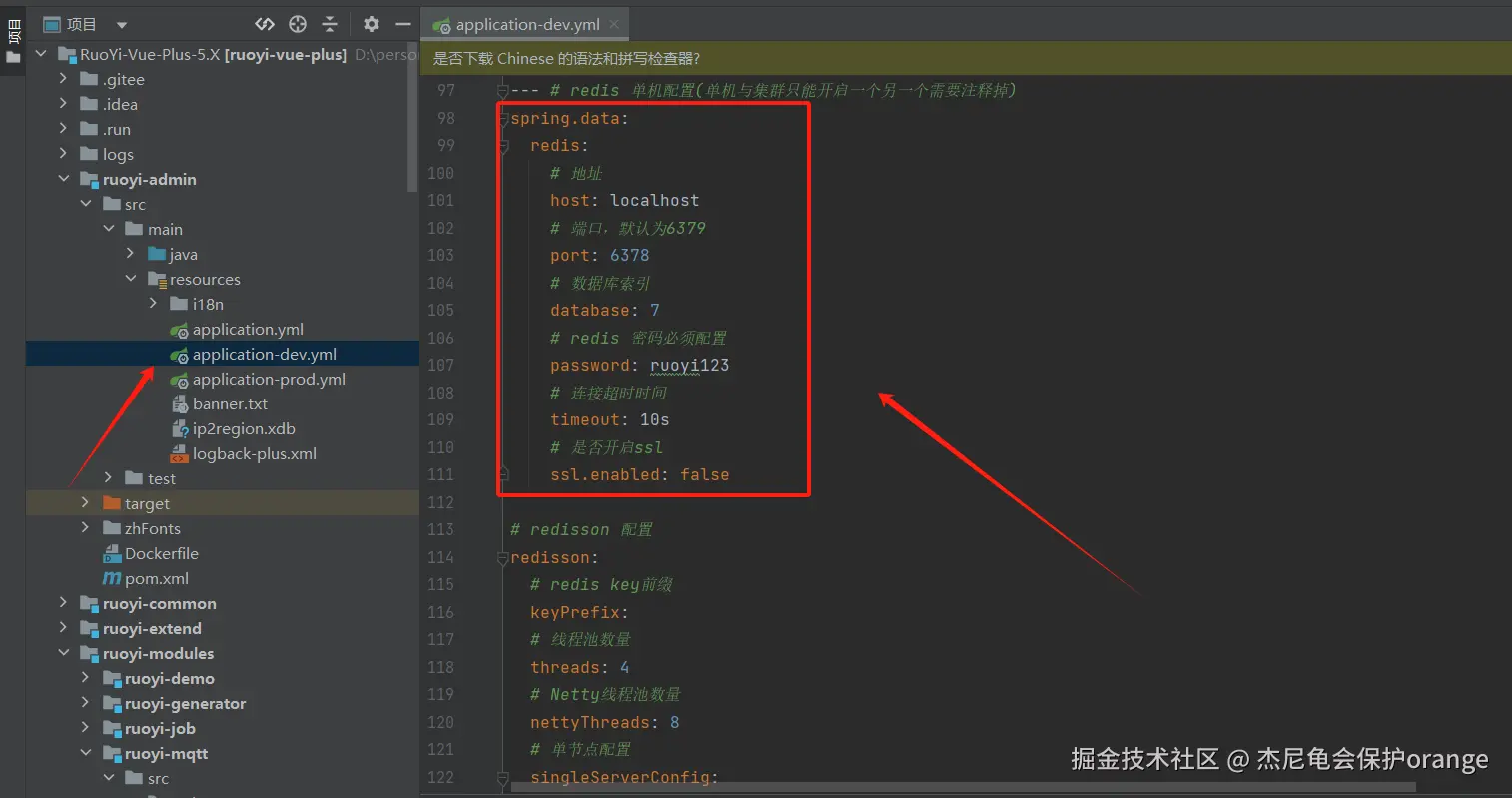1512x798 pixels.
Task: Click the application-prod.yml Spring config icon
Action: [x=179, y=380]
